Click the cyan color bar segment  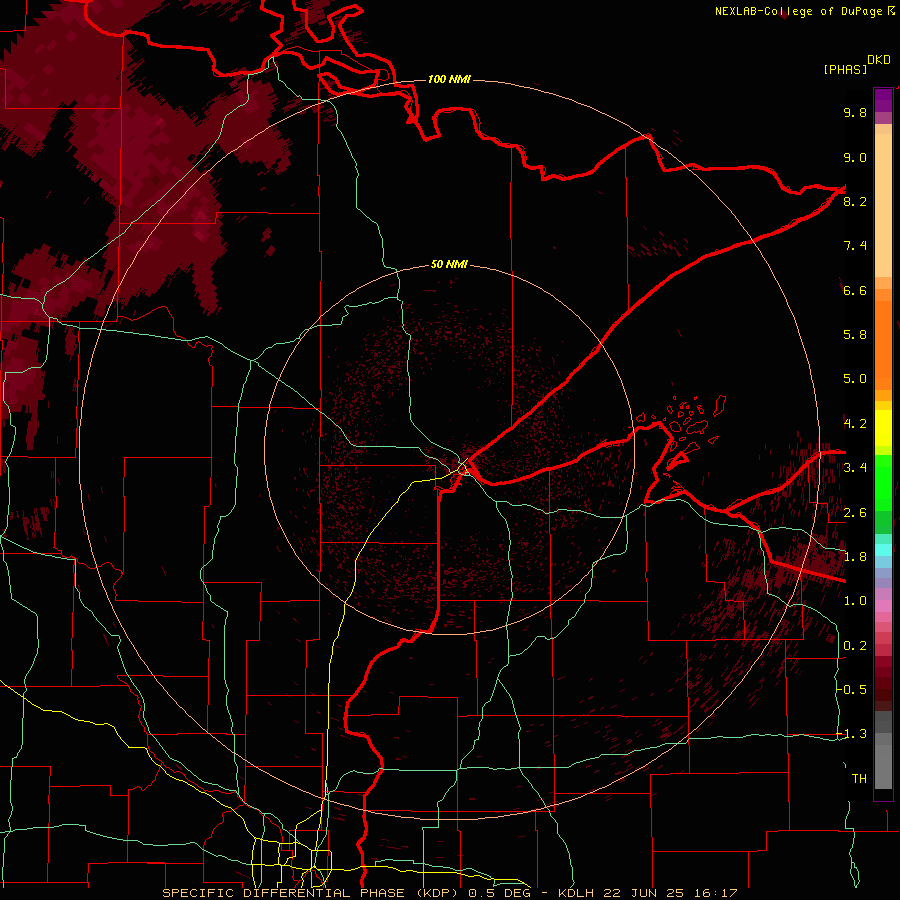tap(883, 550)
